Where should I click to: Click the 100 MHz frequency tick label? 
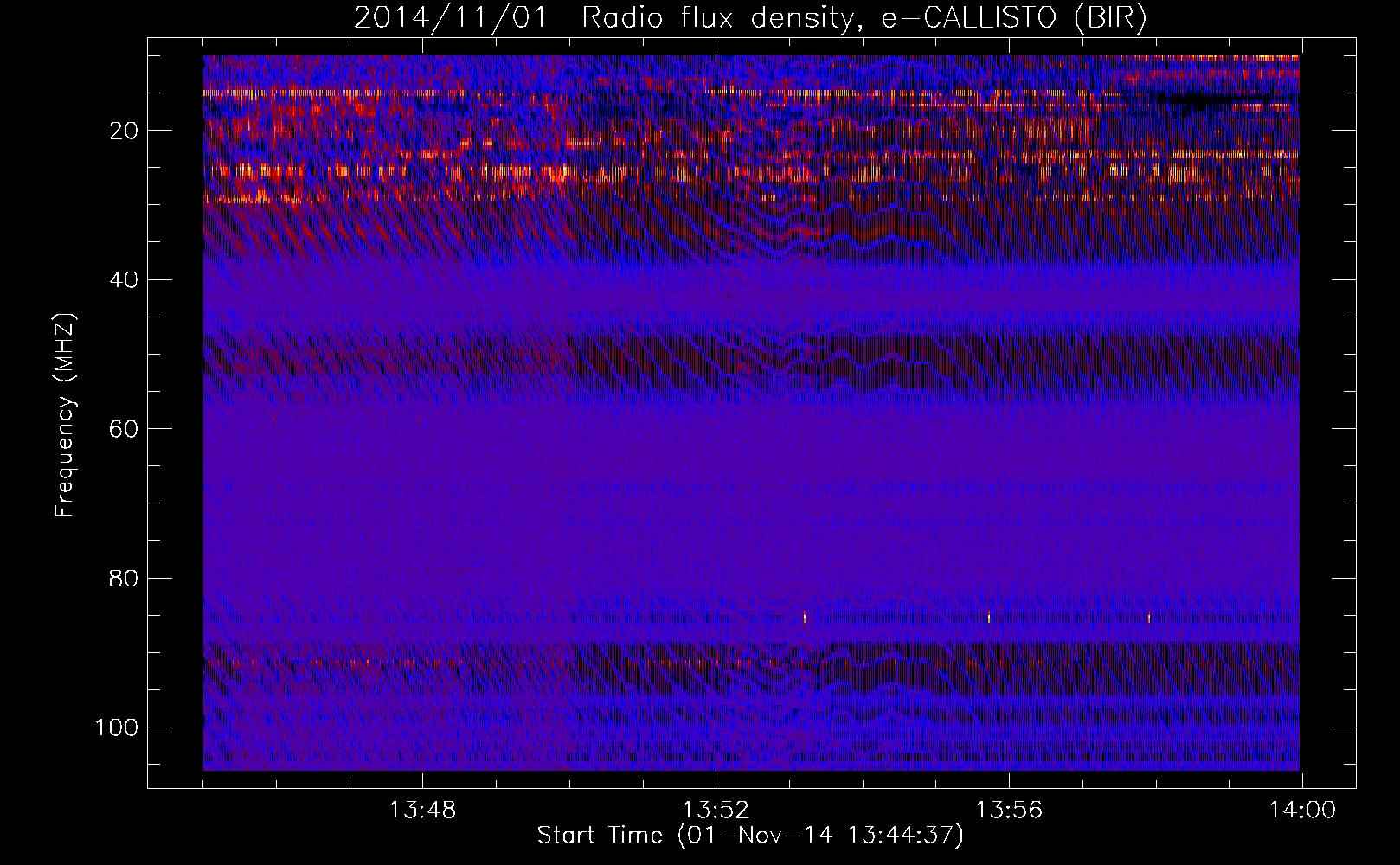(117, 727)
